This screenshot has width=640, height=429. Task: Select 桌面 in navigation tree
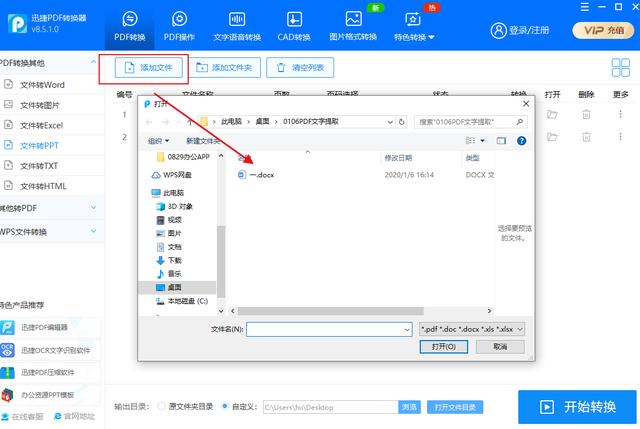pyautogui.click(x=169, y=287)
